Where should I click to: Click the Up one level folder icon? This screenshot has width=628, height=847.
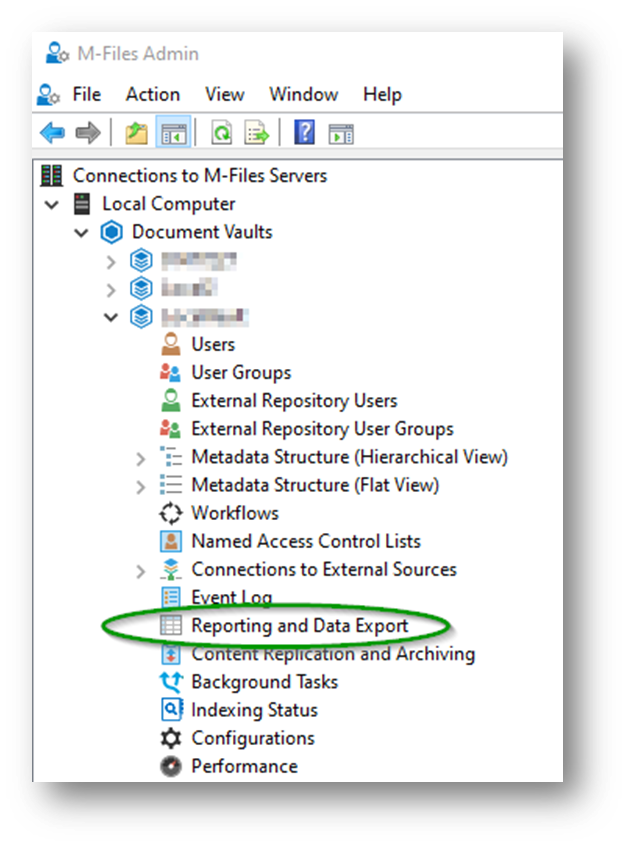click(x=136, y=132)
